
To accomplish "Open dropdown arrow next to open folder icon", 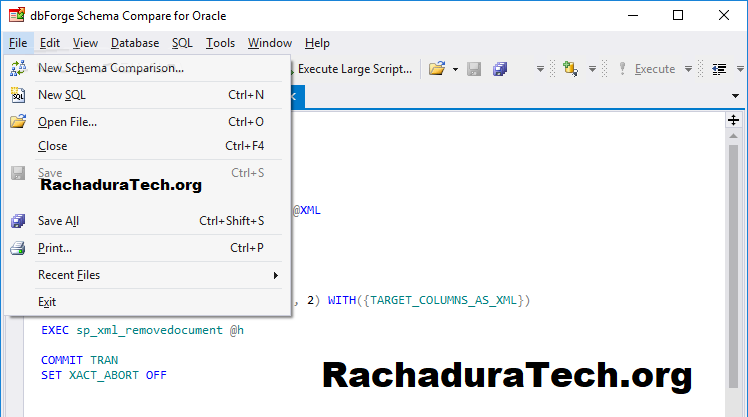I will (456, 70).
